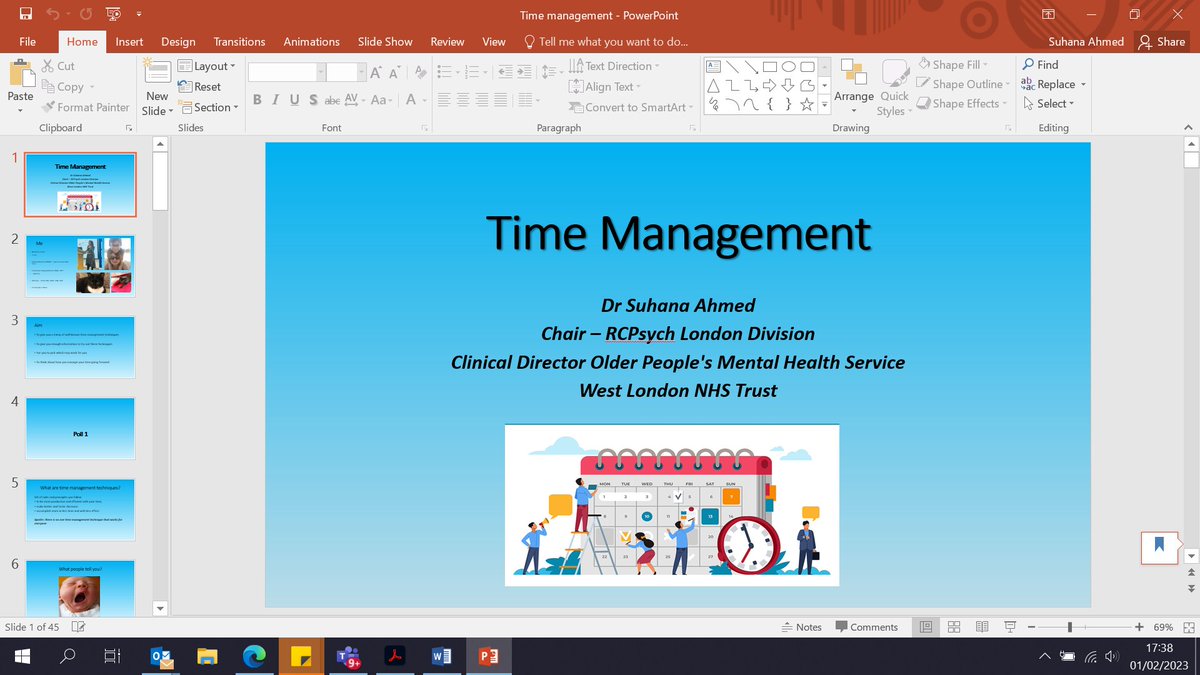Insert a New Slide using its icon
This screenshot has width=1200, height=675.
tap(157, 72)
